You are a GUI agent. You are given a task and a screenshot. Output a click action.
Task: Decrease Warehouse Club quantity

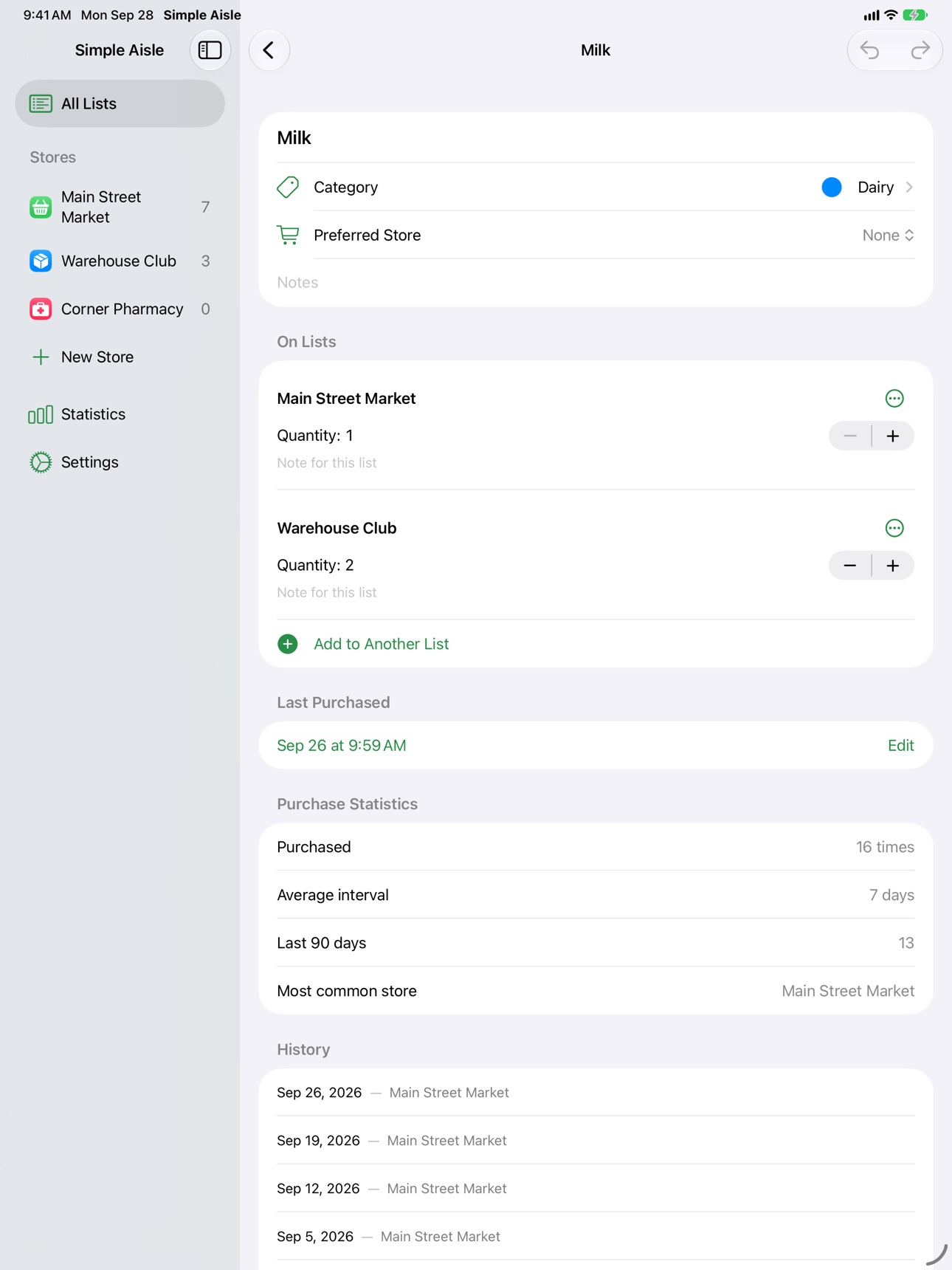[x=850, y=566]
